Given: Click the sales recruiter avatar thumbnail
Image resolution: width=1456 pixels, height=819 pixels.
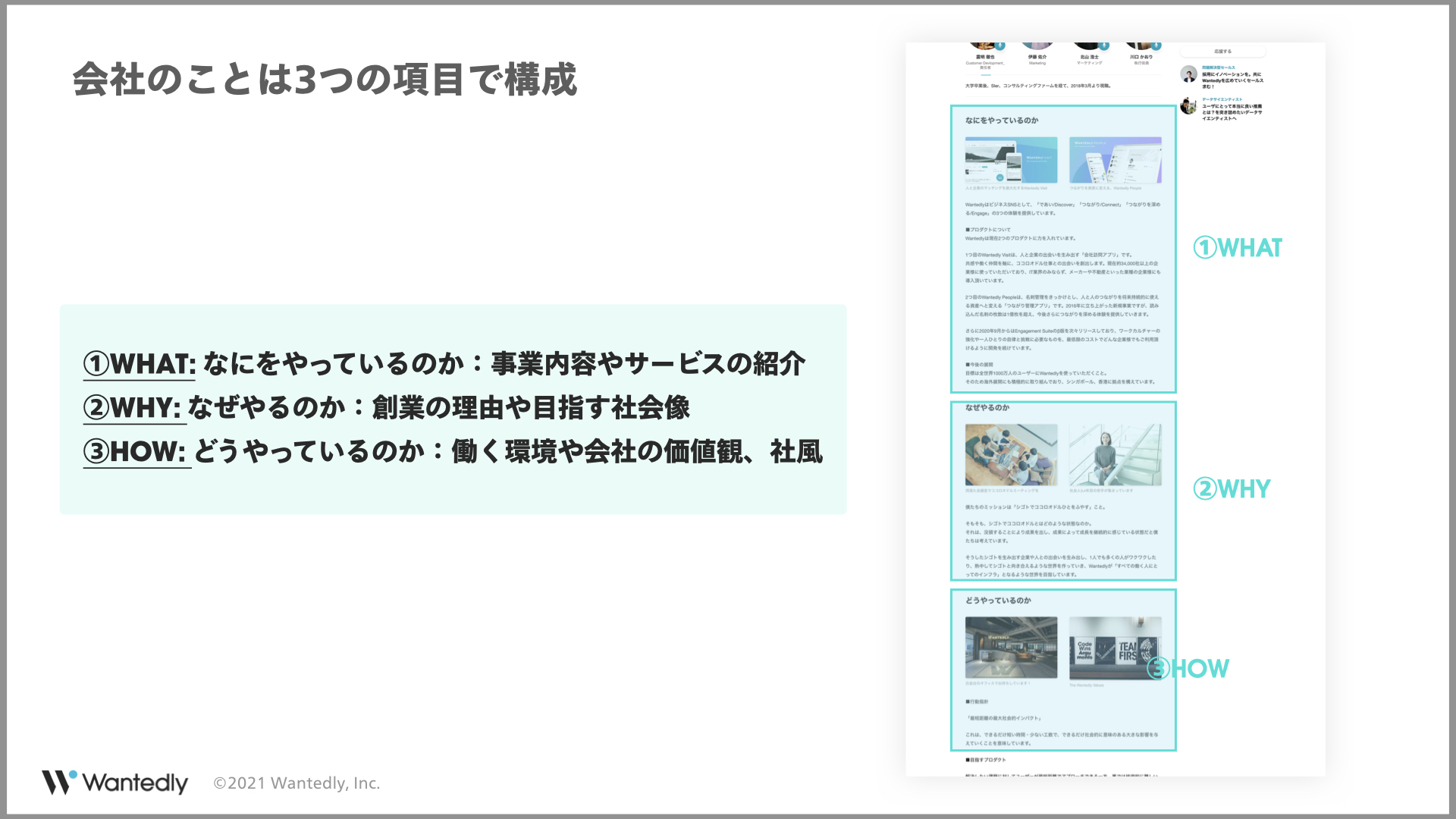Looking at the screenshot, I should tap(1188, 74).
